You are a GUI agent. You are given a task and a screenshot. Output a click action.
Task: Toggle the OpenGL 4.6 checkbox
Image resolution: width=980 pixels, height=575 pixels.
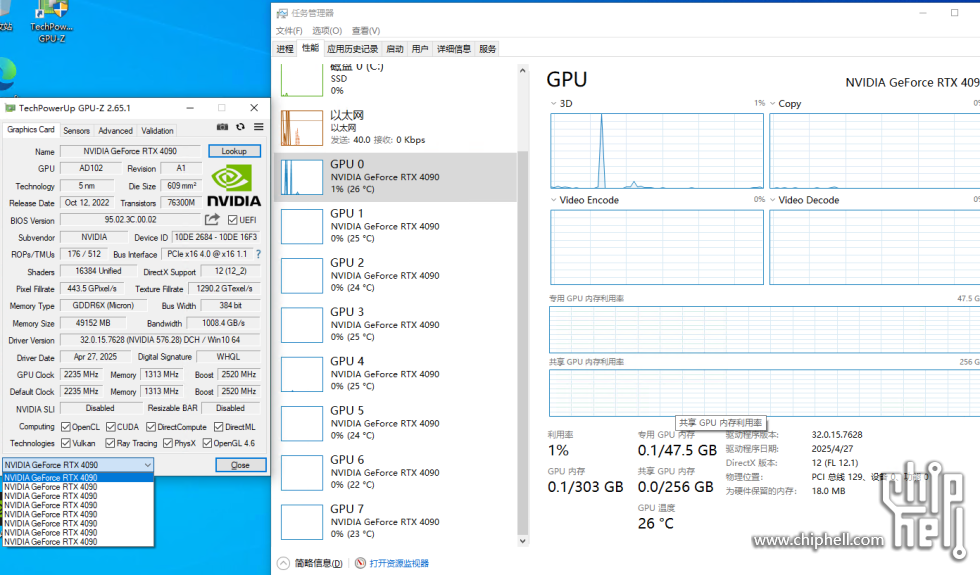[x=208, y=443]
